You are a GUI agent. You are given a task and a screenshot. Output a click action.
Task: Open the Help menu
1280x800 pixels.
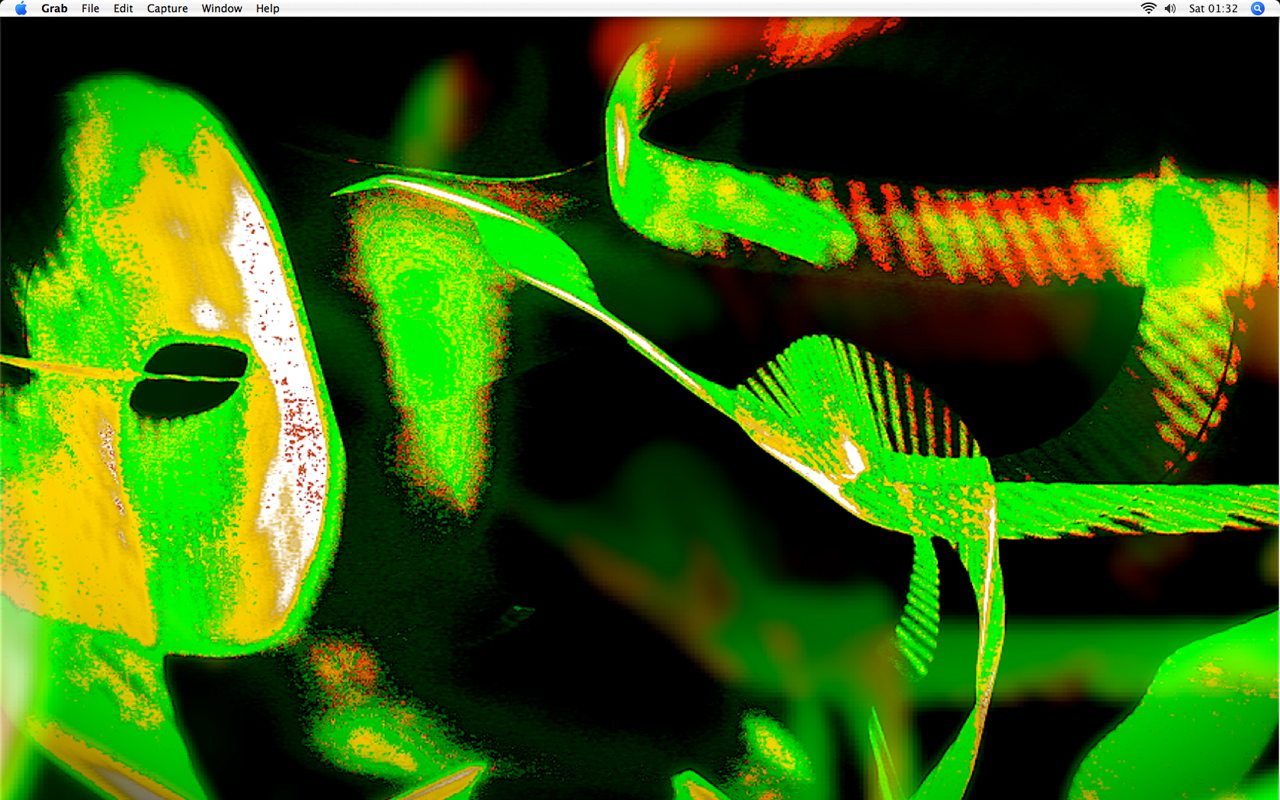coord(267,8)
